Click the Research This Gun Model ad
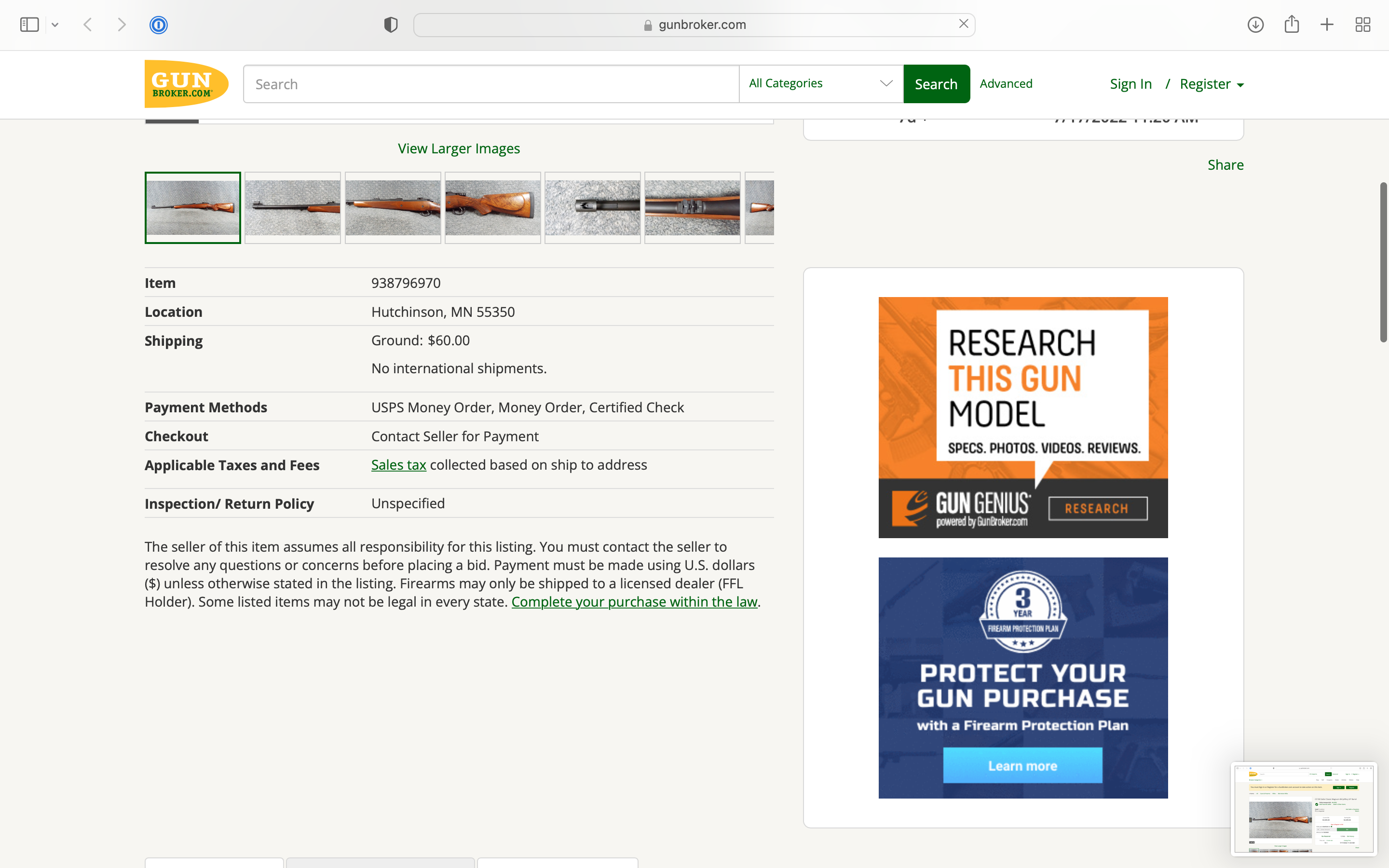The height and width of the screenshot is (868, 1389). (x=1023, y=417)
